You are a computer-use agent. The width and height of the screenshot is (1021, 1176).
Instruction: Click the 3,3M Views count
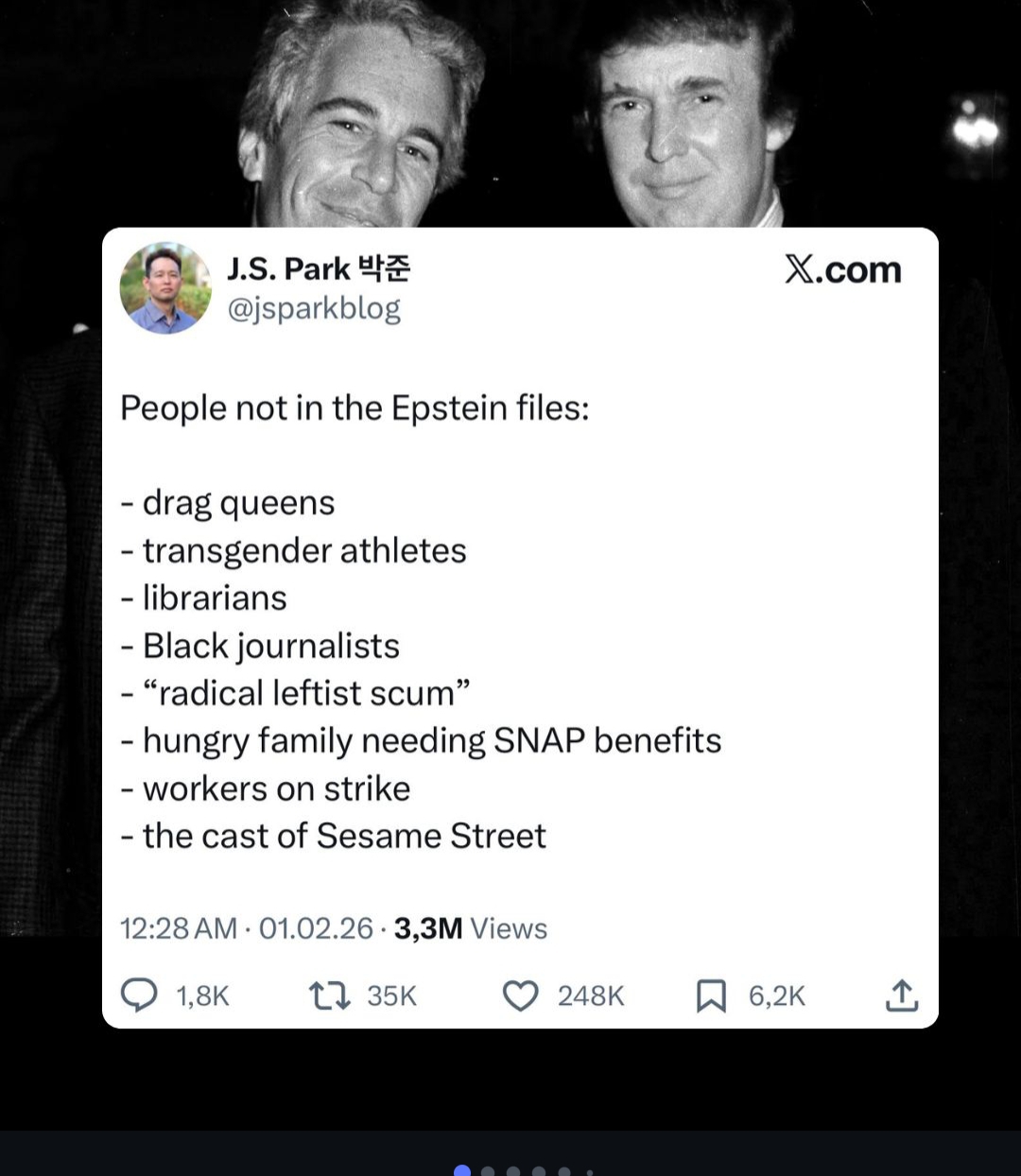coord(470,928)
